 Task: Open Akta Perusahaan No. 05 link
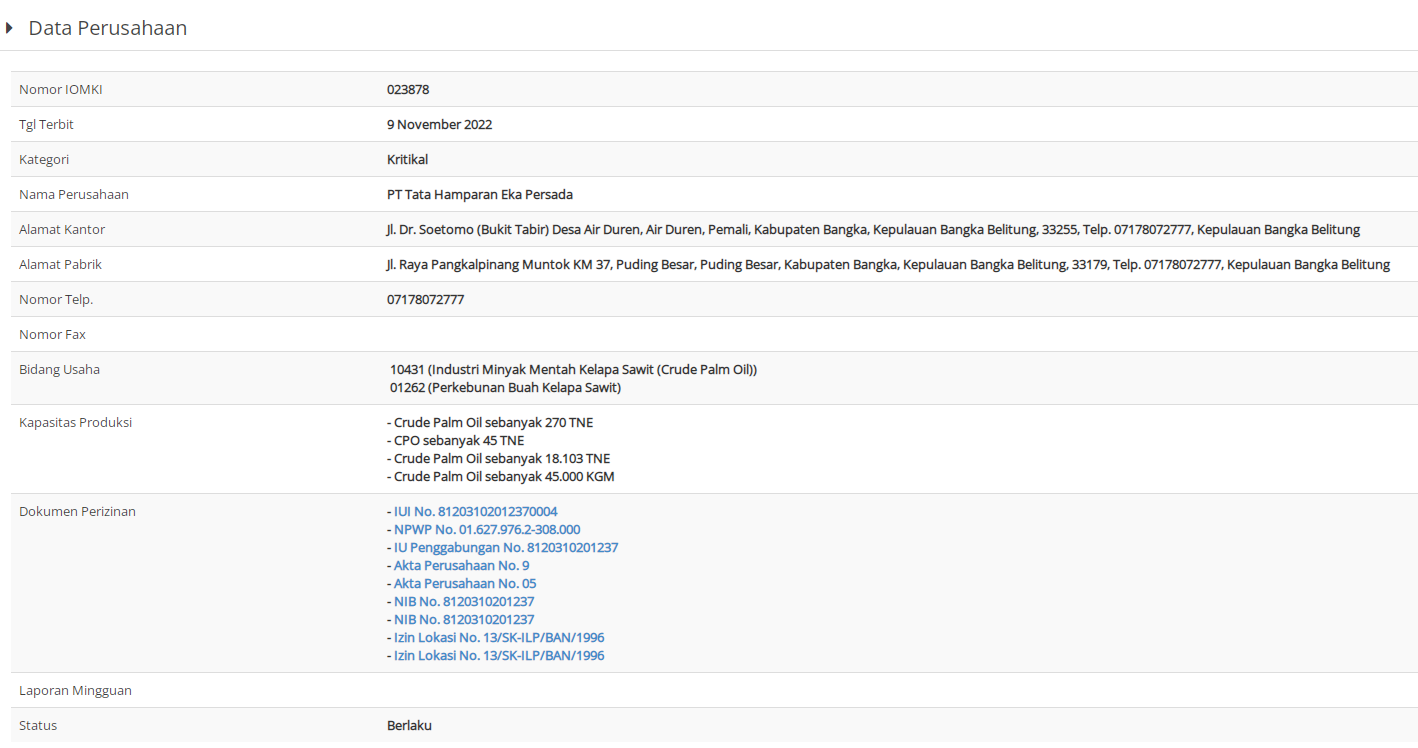coord(465,584)
